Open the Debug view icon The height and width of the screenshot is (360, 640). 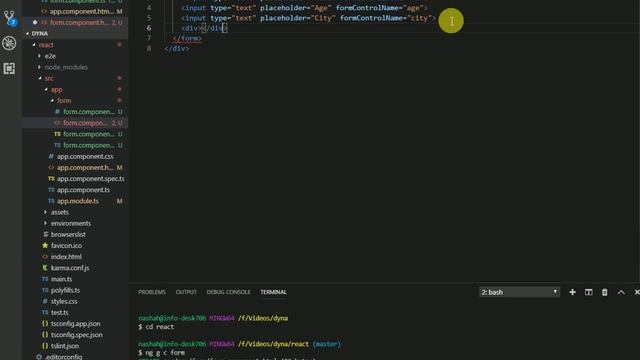(9, 43)
